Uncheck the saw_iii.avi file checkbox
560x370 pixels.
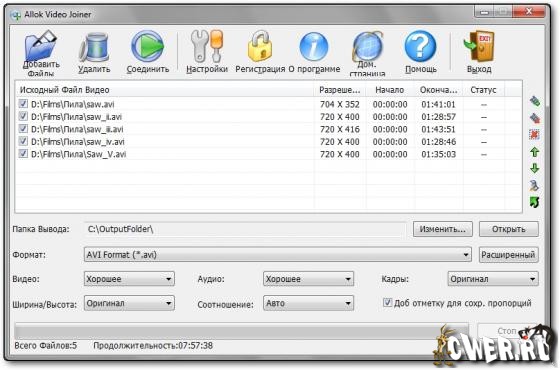[23, 129]
